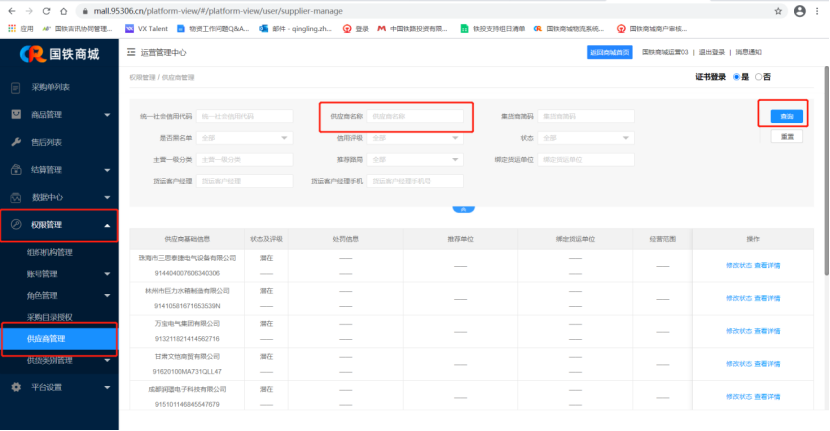Open the Chrome profile avatar
The width and height of the screenshot is (830, 431).
click(x=800, y=11)
